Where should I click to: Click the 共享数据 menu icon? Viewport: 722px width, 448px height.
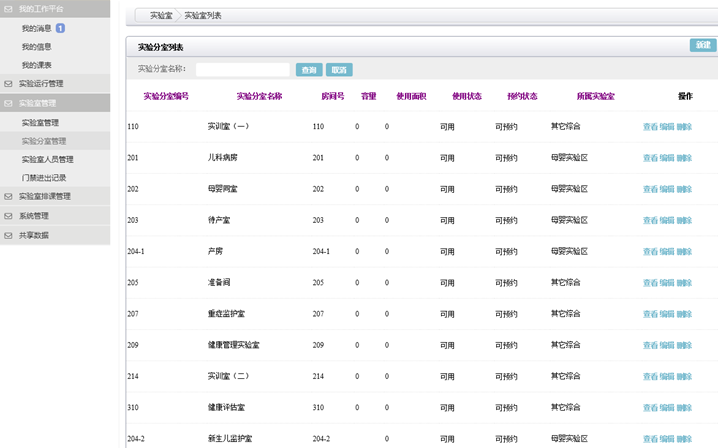coord(9,236)
